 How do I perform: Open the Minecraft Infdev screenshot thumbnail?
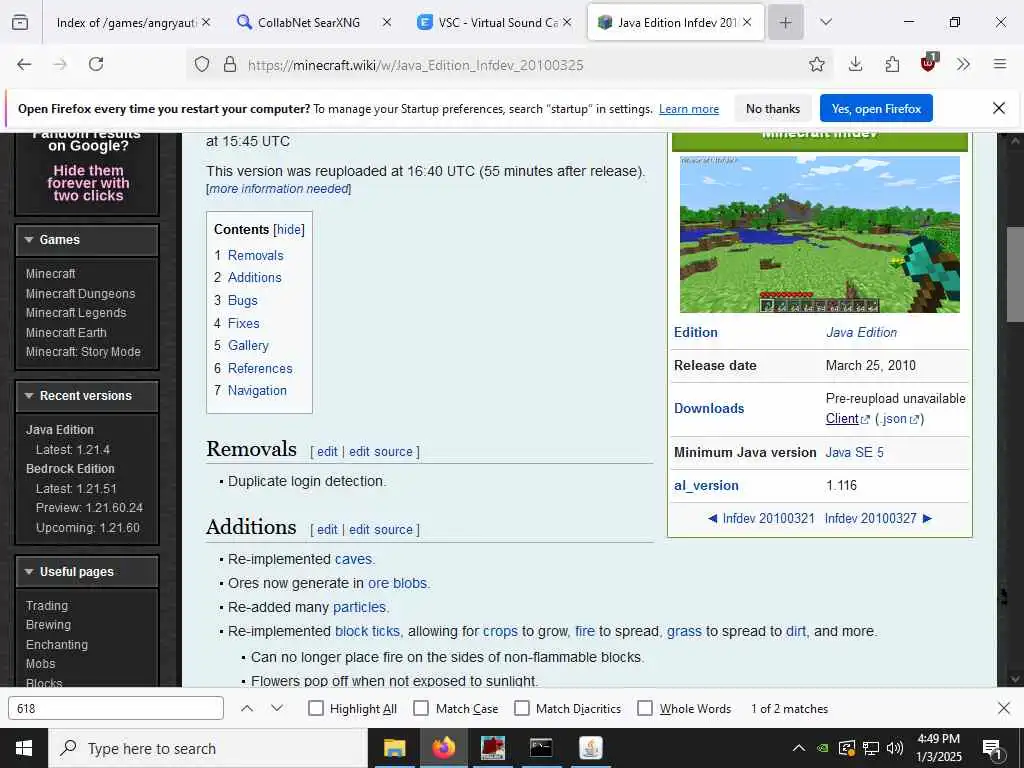[820, 234]
